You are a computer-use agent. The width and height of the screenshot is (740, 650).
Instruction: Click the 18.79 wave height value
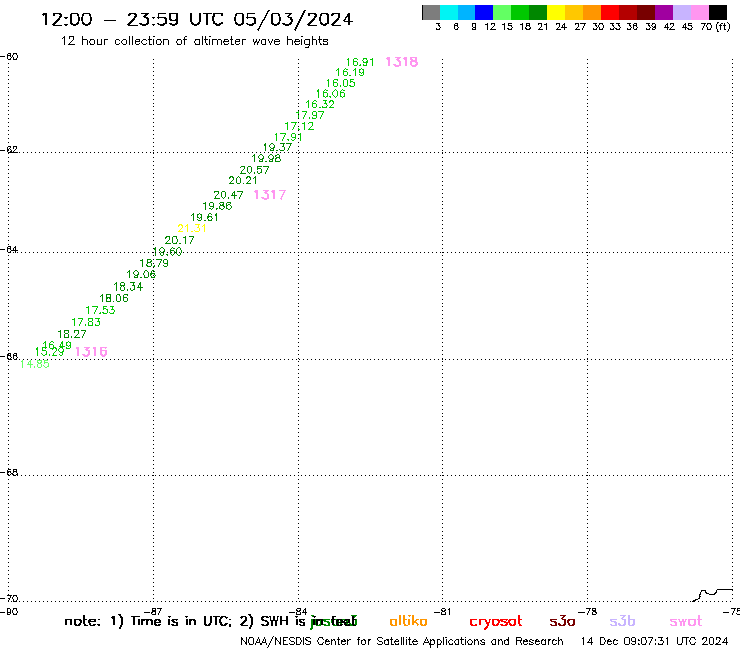154,263
